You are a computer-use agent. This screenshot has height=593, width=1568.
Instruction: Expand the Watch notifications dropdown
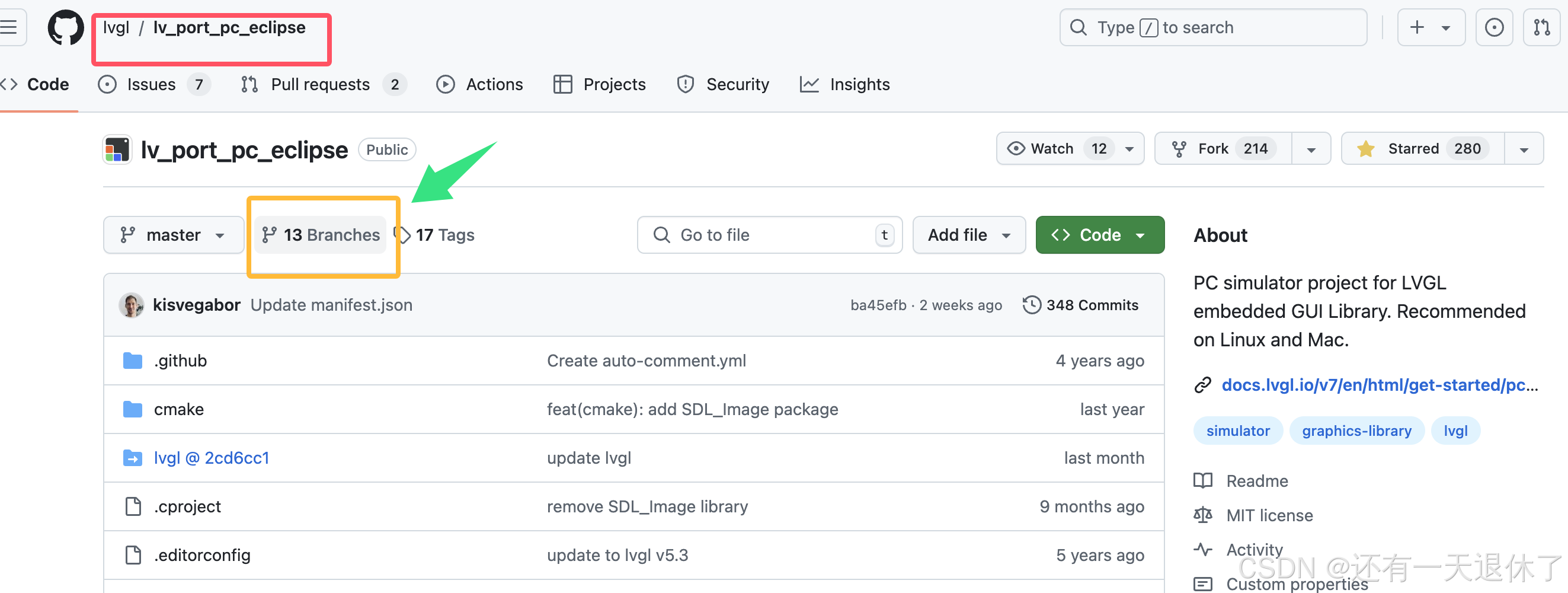click(x=1129, y=149)
